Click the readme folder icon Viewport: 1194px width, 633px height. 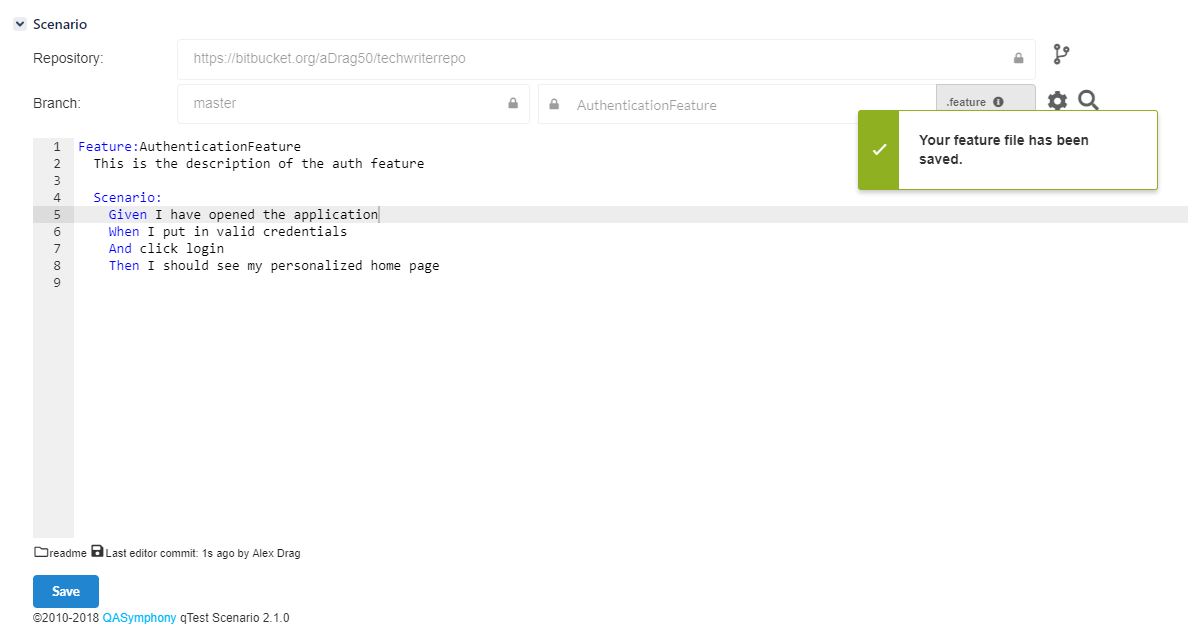[x=41, y=552]
